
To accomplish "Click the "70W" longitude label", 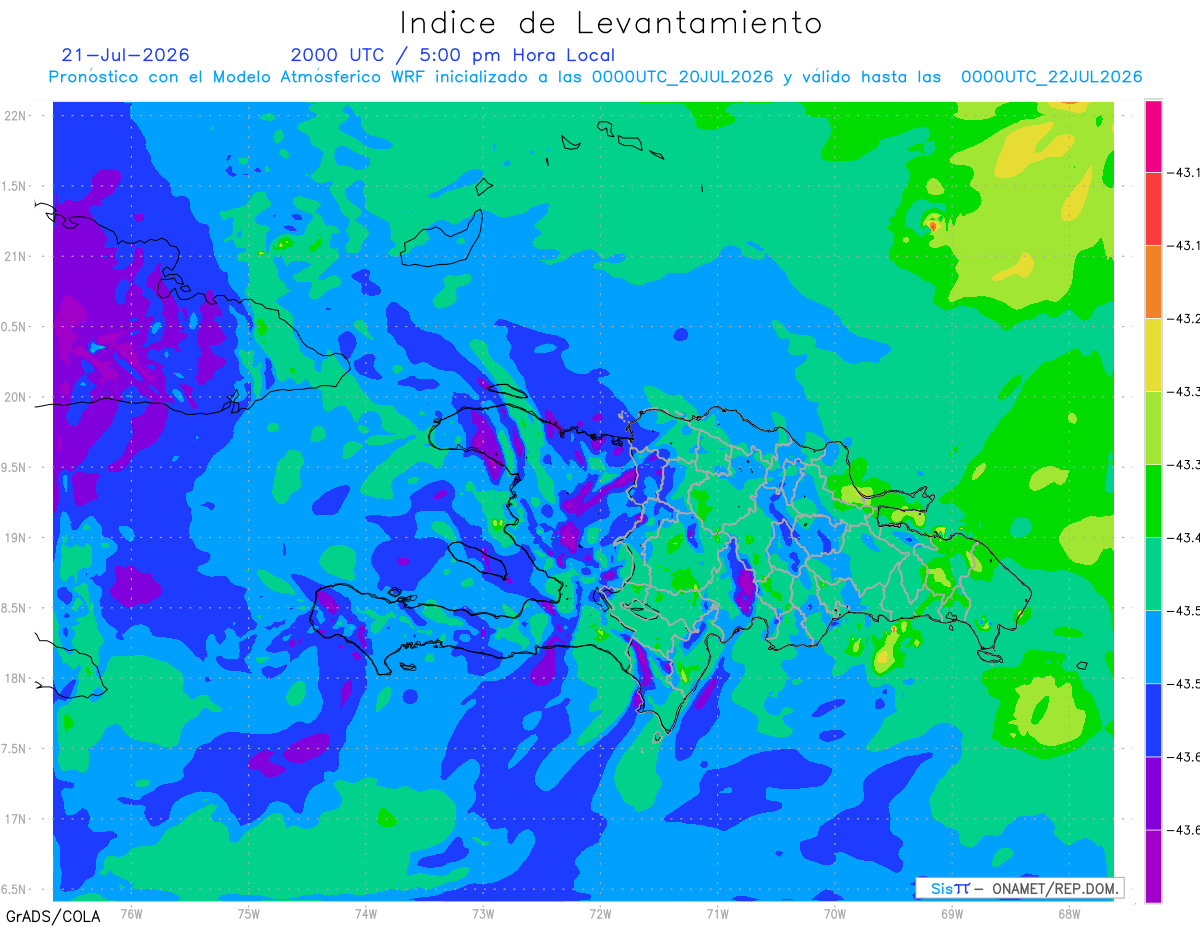I will click(x=835, y=913).
